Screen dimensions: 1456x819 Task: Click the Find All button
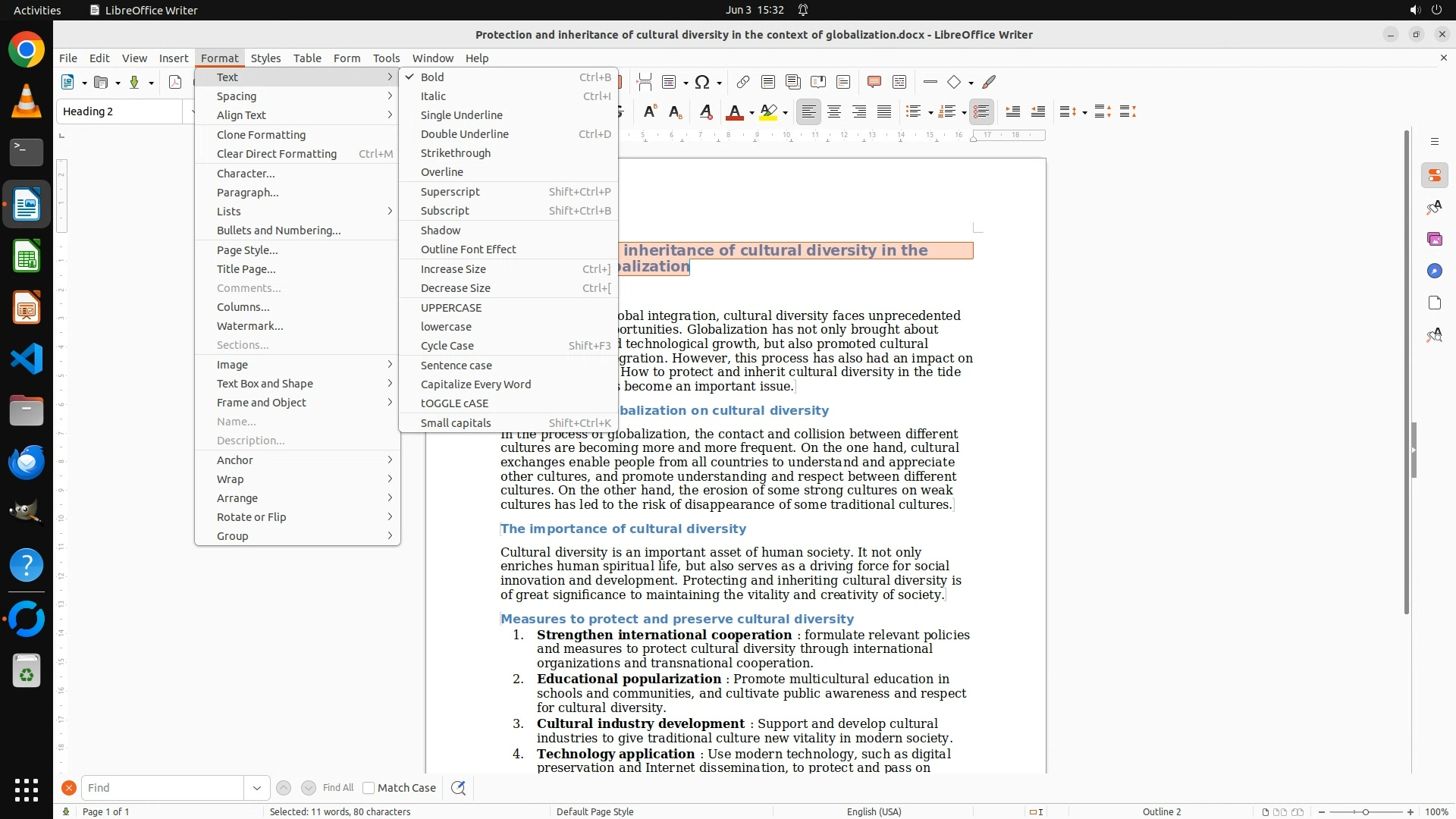(x=337, y=788)
